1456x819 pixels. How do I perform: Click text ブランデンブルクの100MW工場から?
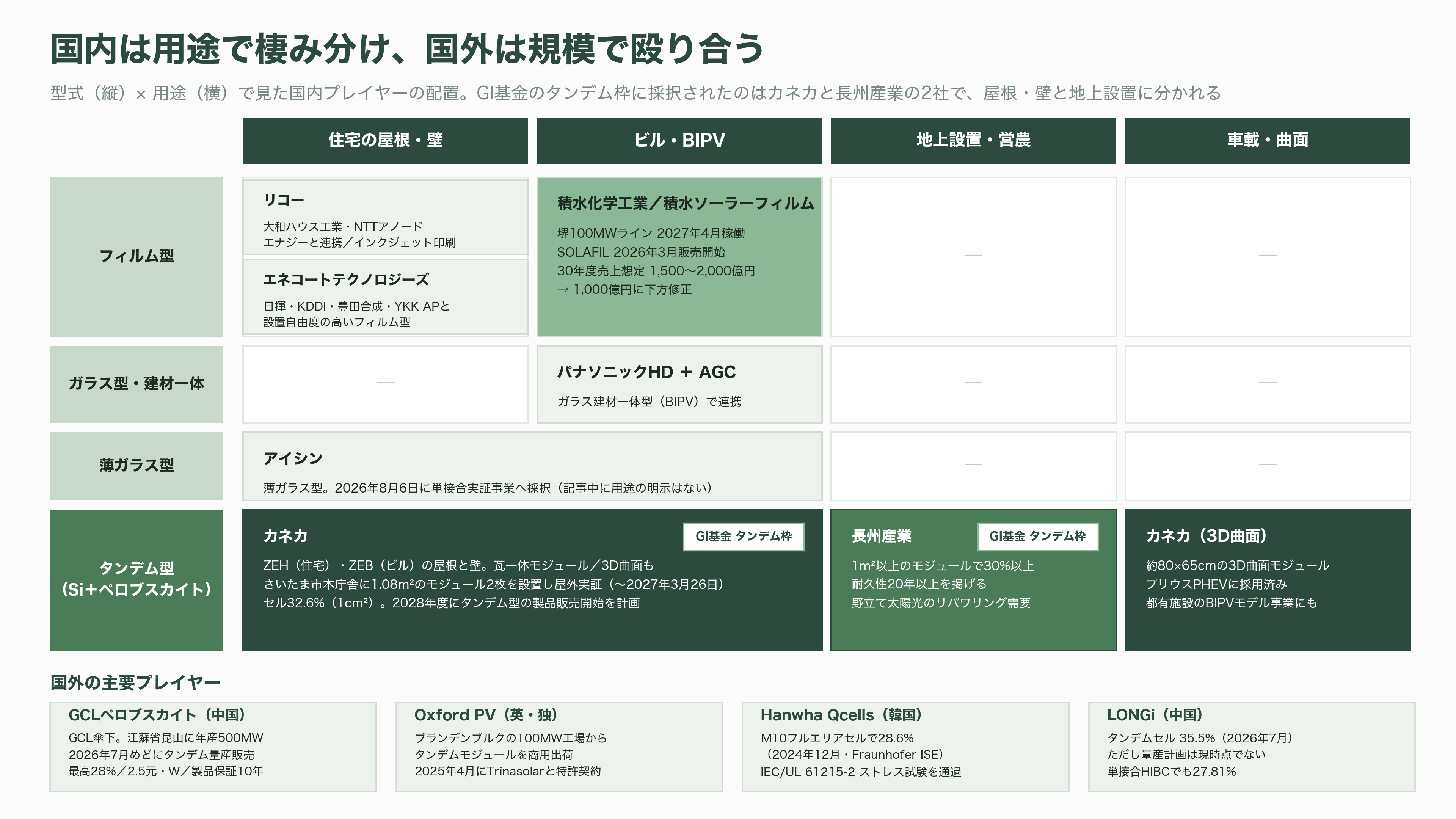tap(511, 737)
